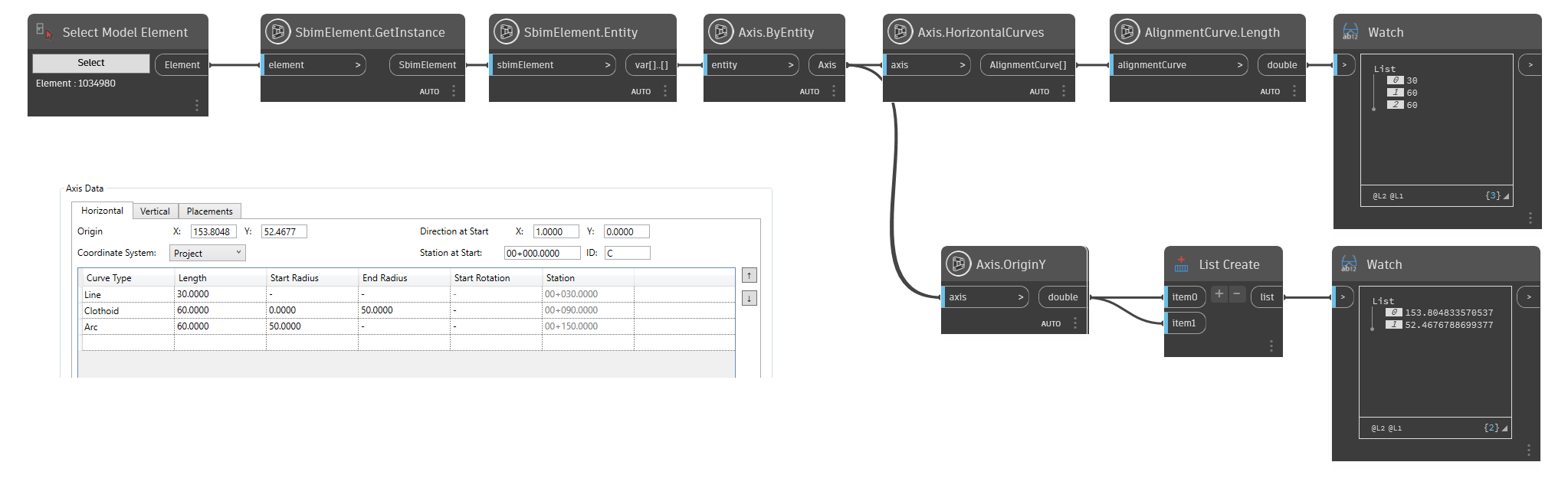Image resolution: width=1568 pixels, height=498 pixels.
Task: Click the SbimElement.Entity node icon
Action: tap(506, 31)
